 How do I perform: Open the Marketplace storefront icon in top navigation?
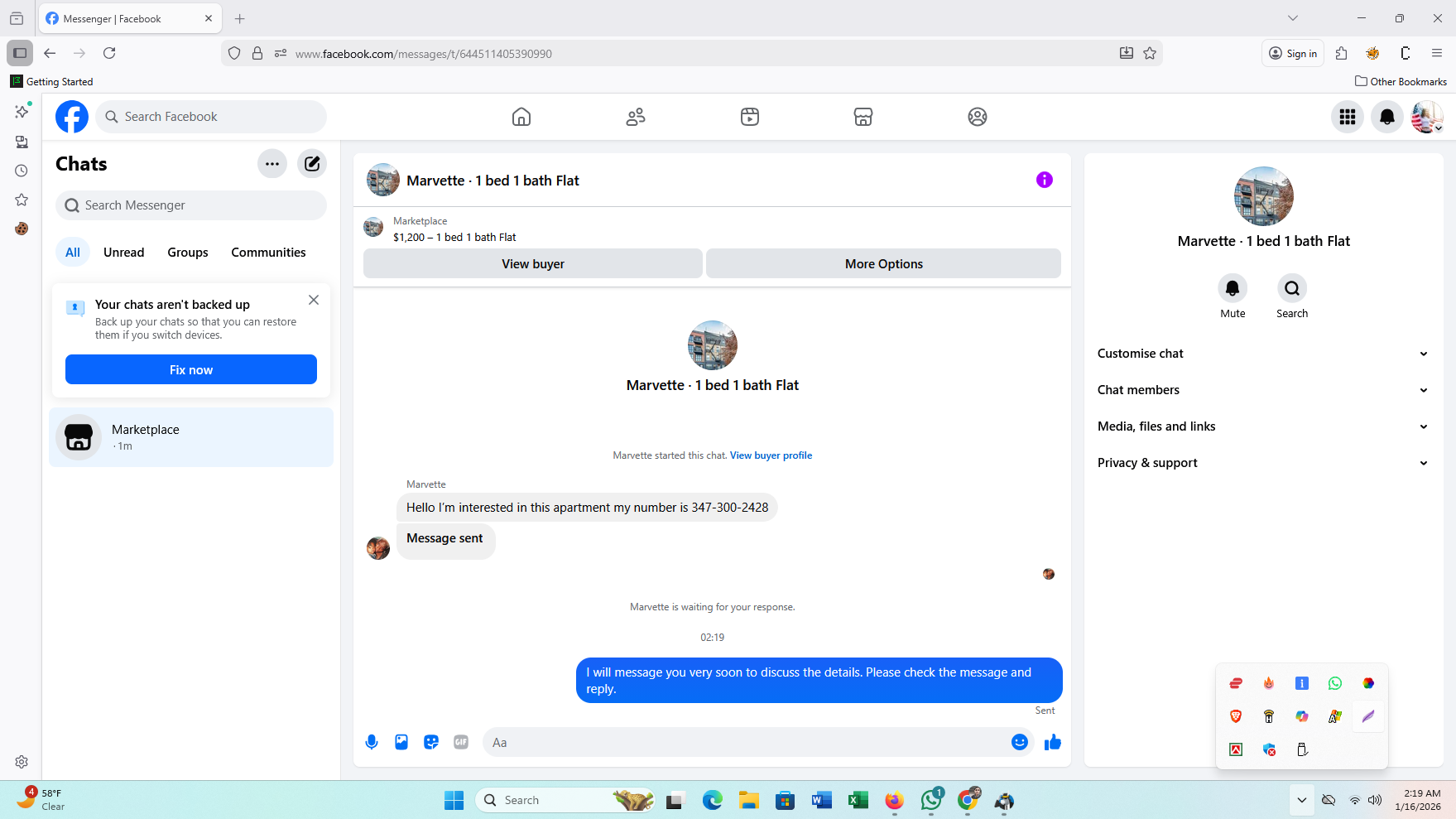point(863,117)
